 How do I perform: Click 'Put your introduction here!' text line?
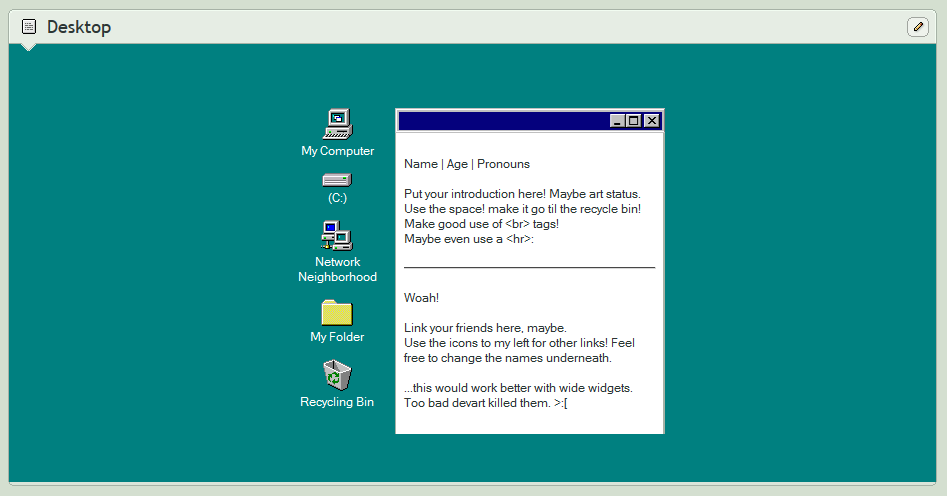[522, 194]
